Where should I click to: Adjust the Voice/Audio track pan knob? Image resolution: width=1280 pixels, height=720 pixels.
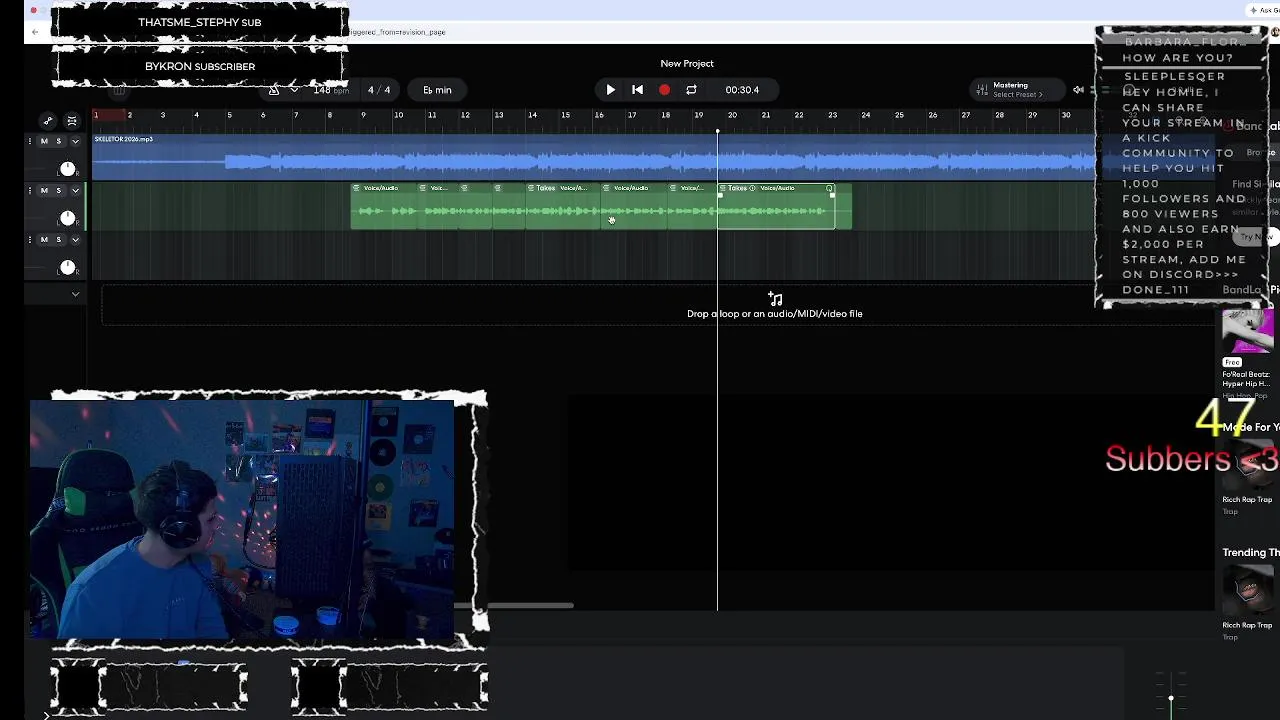pyautogui.click(x=67, y=218)
